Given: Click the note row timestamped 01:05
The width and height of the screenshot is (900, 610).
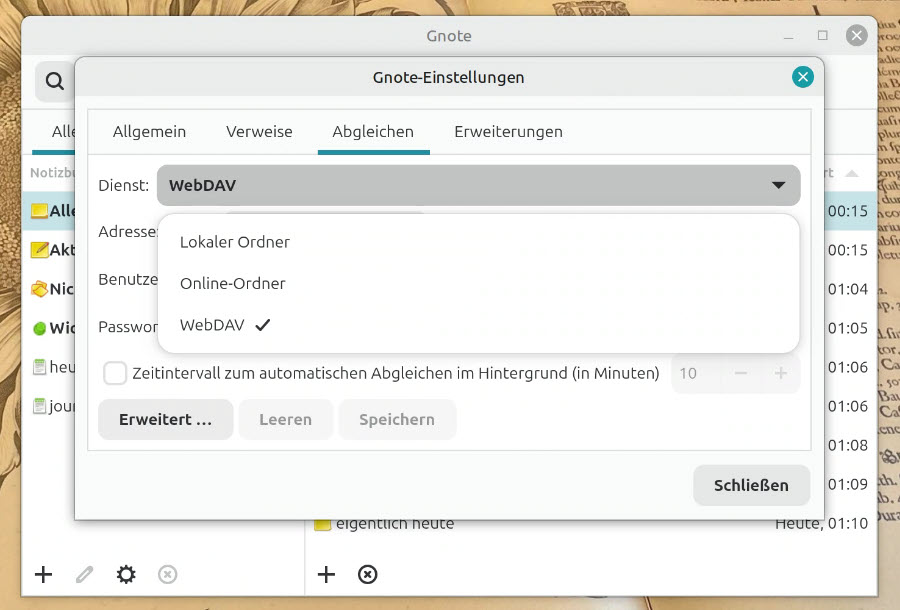Looking at the screenshot, I should pos(848,328).
